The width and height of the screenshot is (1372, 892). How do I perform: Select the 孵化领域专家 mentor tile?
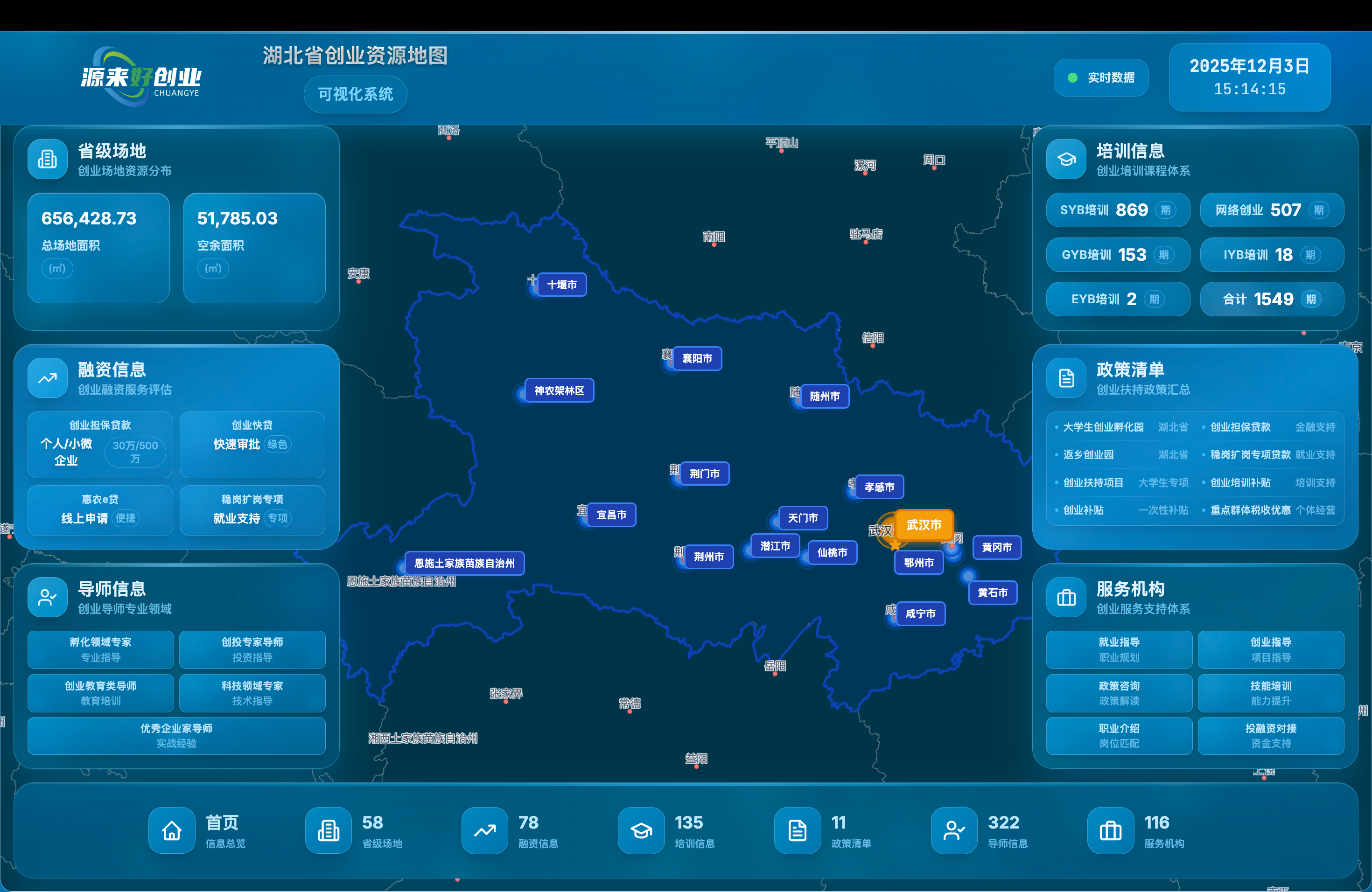click(100, 649)
